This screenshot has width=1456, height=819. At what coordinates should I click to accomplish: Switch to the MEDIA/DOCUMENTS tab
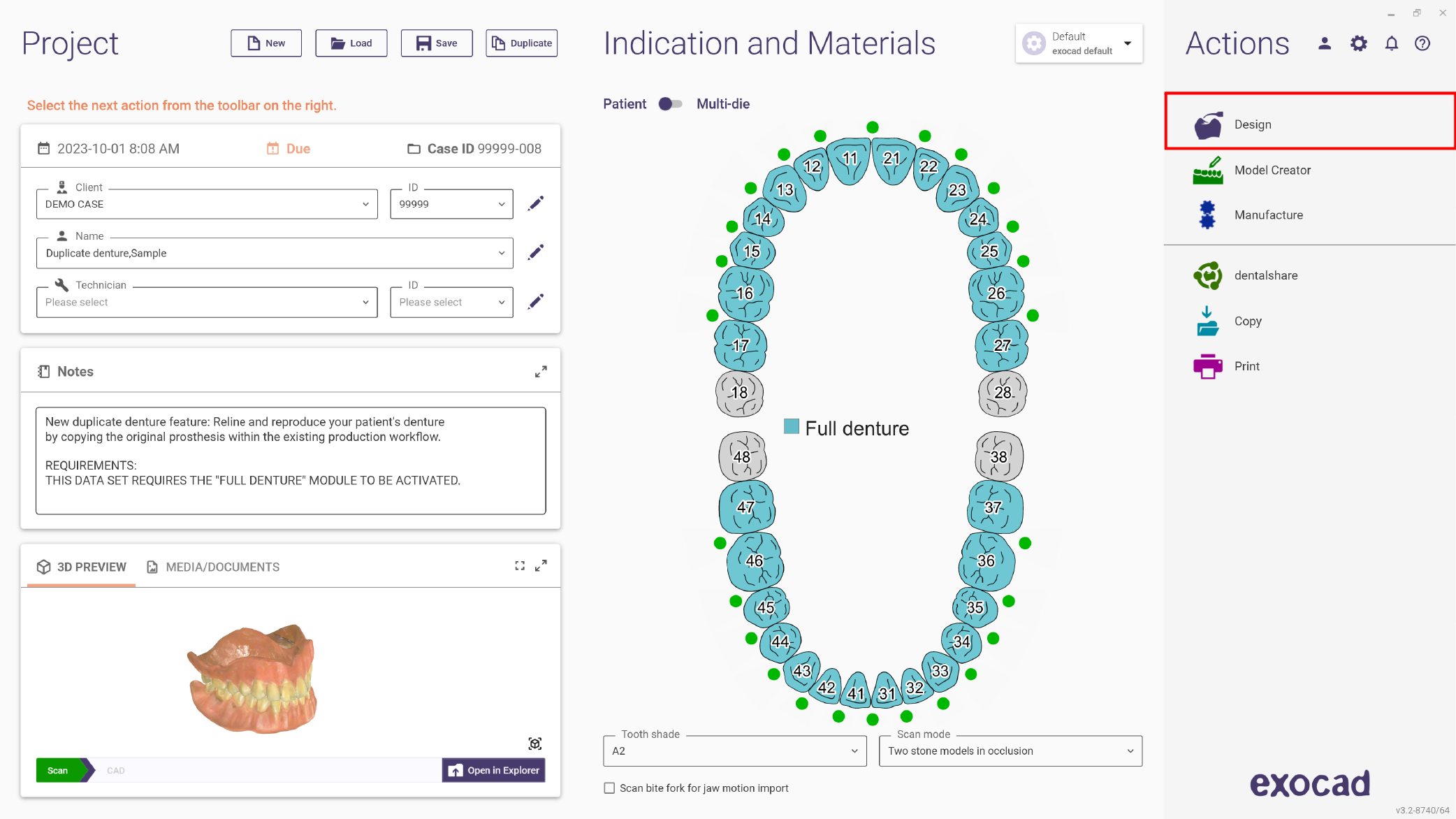click(x=213, y=567)
